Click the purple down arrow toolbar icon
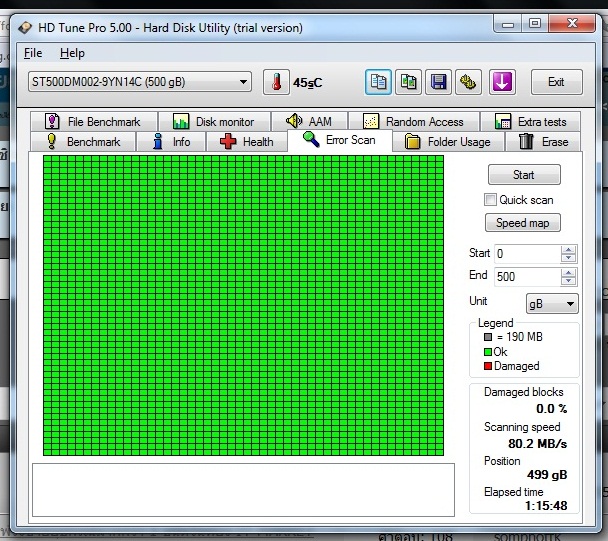 502,82
